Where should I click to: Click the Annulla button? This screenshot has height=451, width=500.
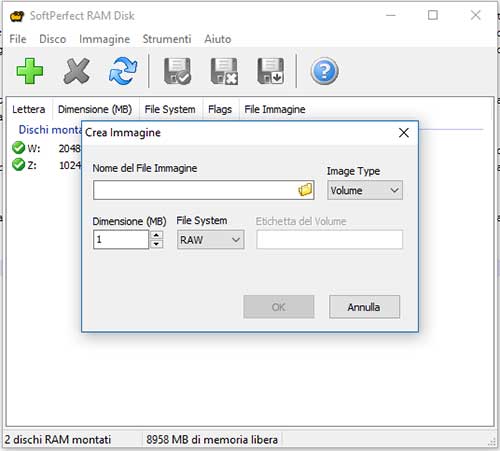click(x=365, y=307)
